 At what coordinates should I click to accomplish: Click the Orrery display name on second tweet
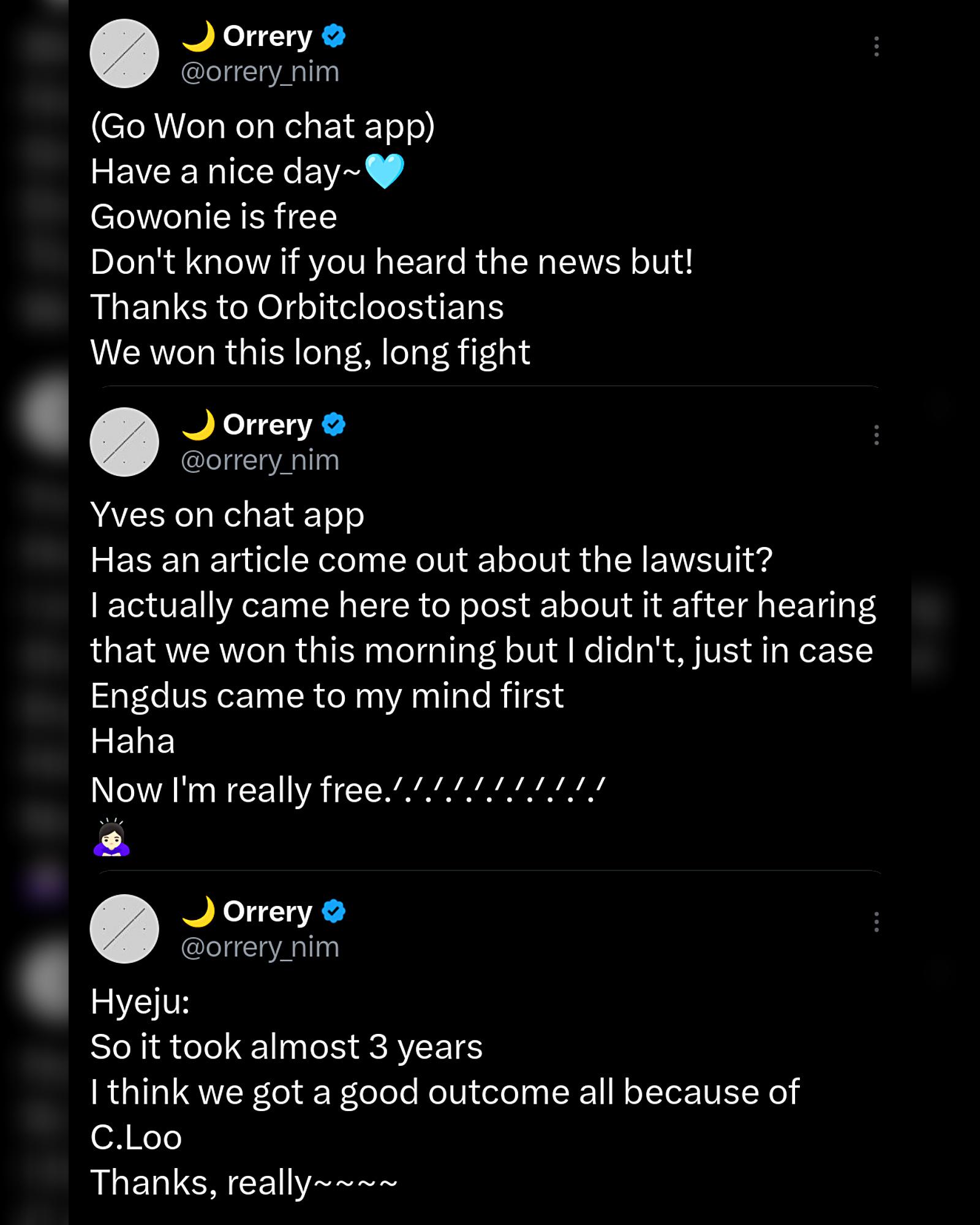268,424
